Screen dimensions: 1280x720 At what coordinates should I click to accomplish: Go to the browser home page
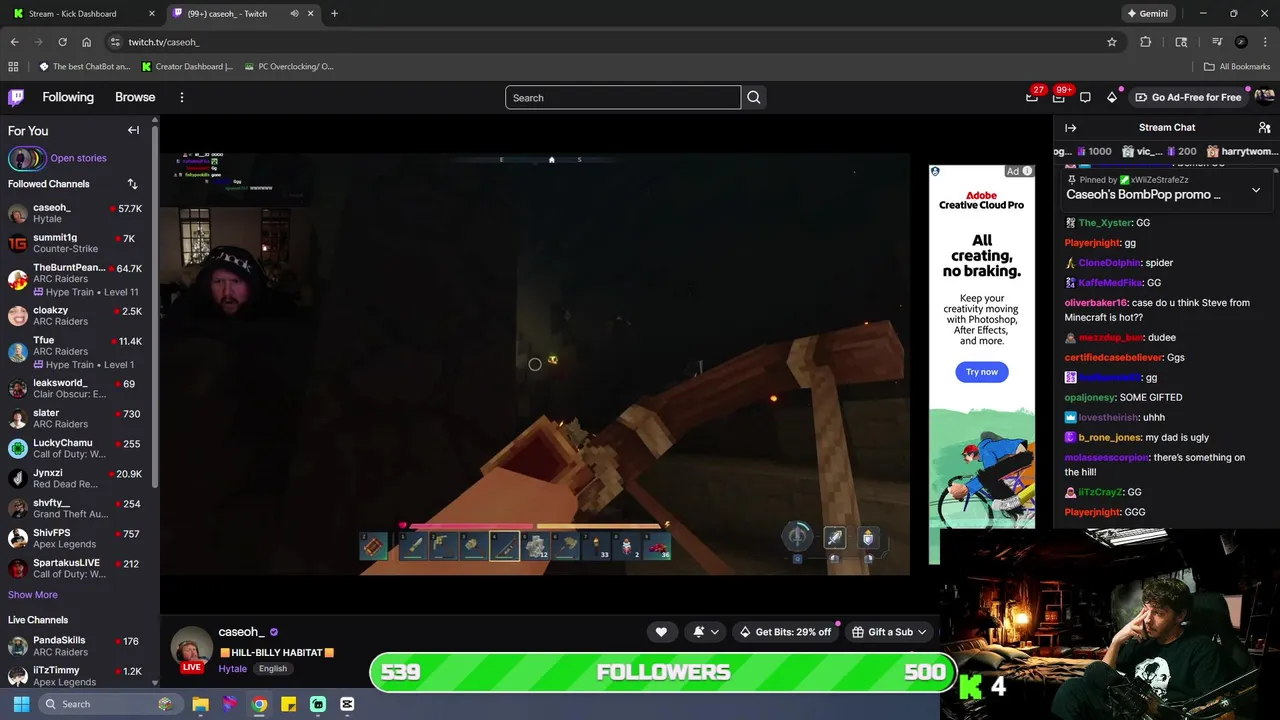[86, 42]
